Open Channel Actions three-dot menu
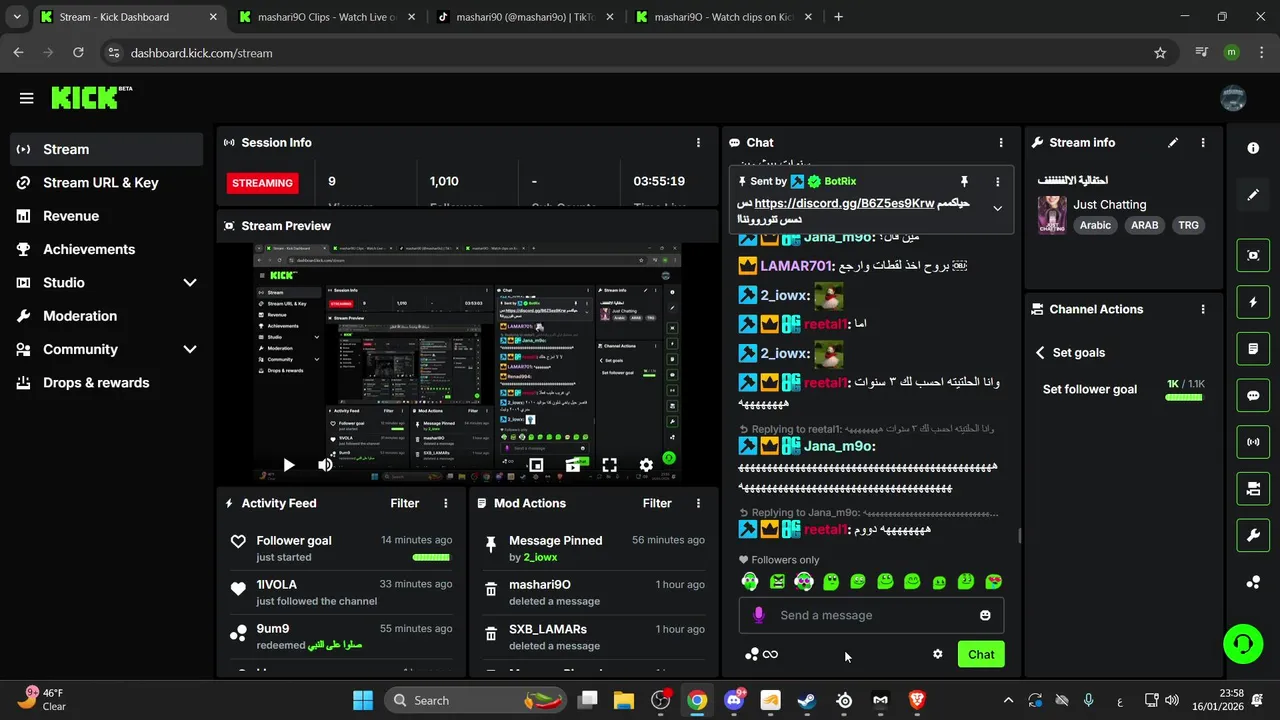This screenshot has width=1280, height=720. 1203,309
